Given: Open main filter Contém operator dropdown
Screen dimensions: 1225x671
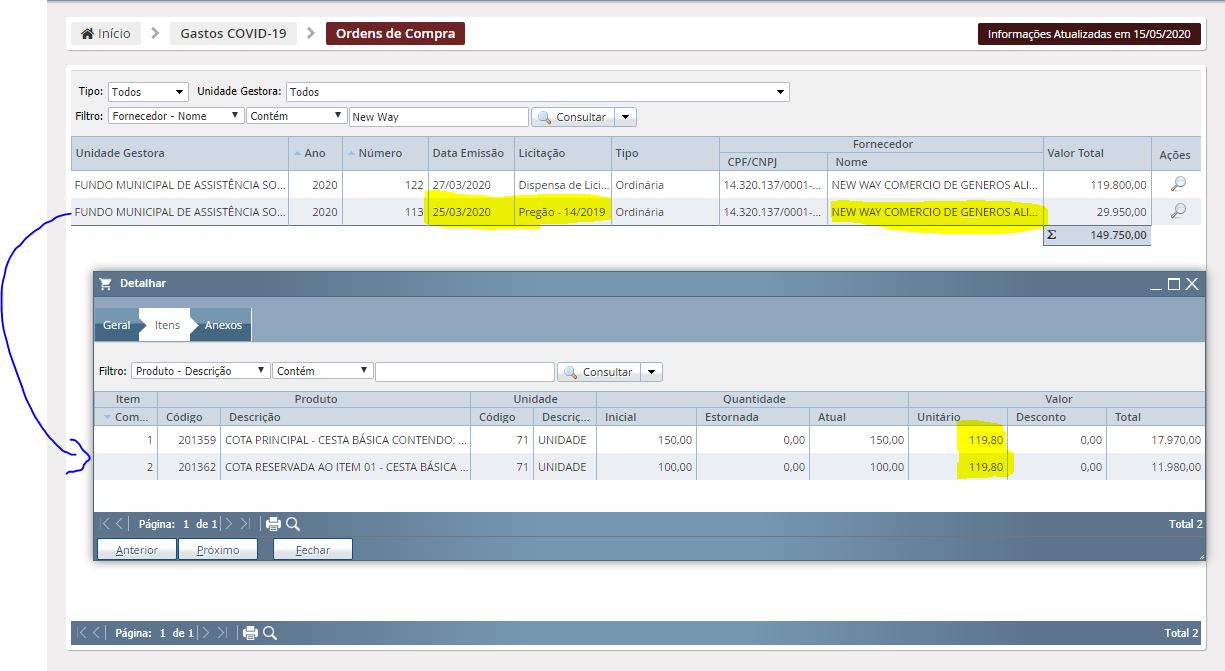Looking at the screenshot, I should 297,116.
